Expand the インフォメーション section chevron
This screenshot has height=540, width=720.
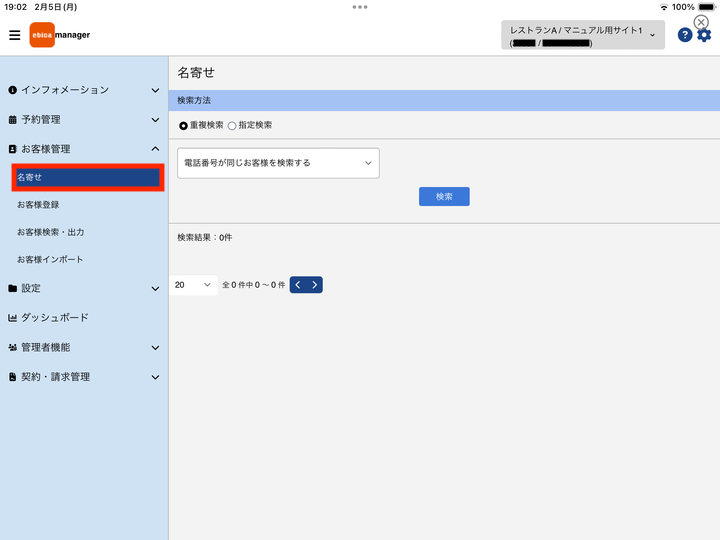[x=155, y=90]
